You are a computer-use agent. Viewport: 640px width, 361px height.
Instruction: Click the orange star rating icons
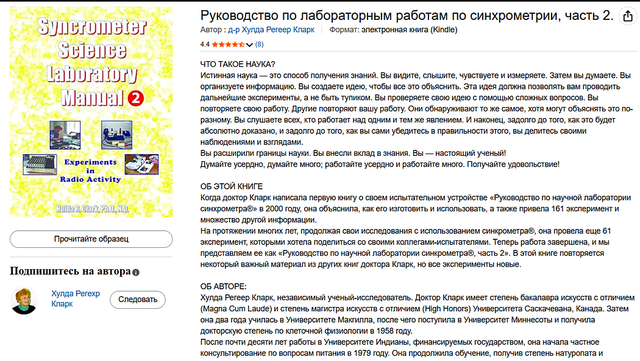pyautogui.click(x=228, y=44)
